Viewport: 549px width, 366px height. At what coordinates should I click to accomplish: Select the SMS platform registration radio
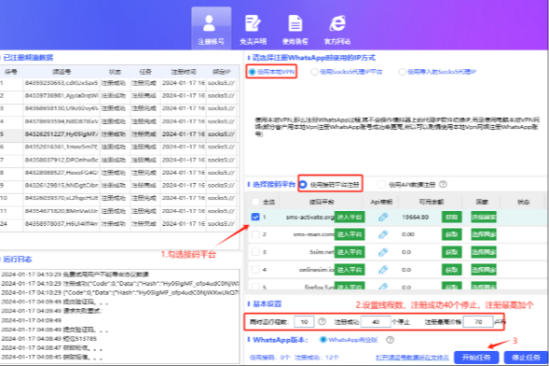coord(330,184)
